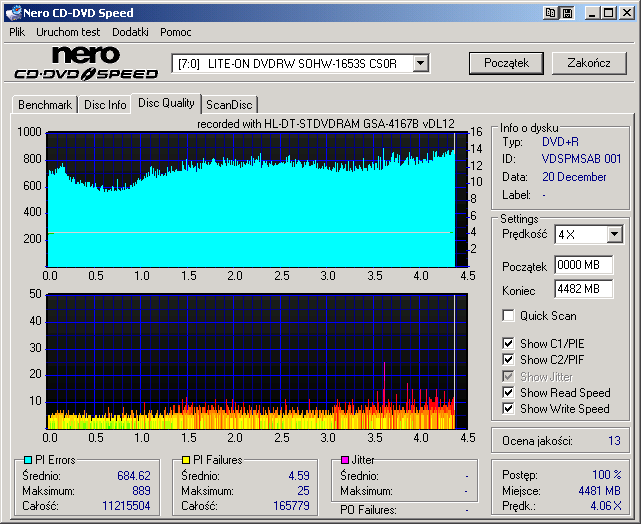The width and height of the screenshot is (641, 524).
Task: Close the Nero CD-DVD Speed window
Action: coord(626,13)
